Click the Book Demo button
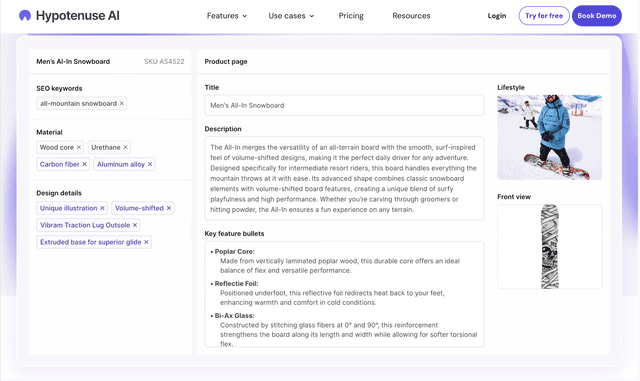The image size is (640, 381). coord(597,16)
